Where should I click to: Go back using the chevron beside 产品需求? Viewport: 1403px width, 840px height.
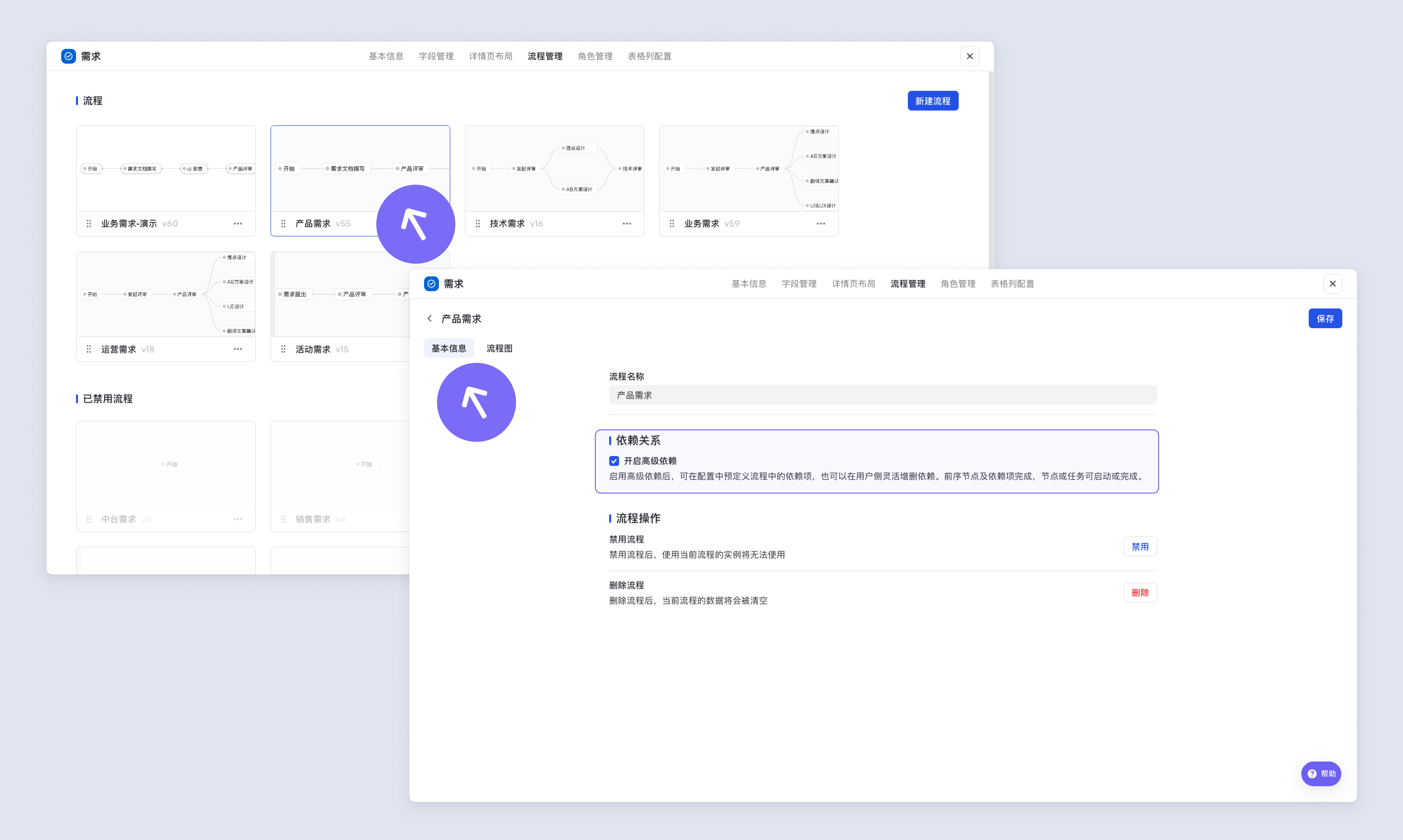tap(430, 319)
